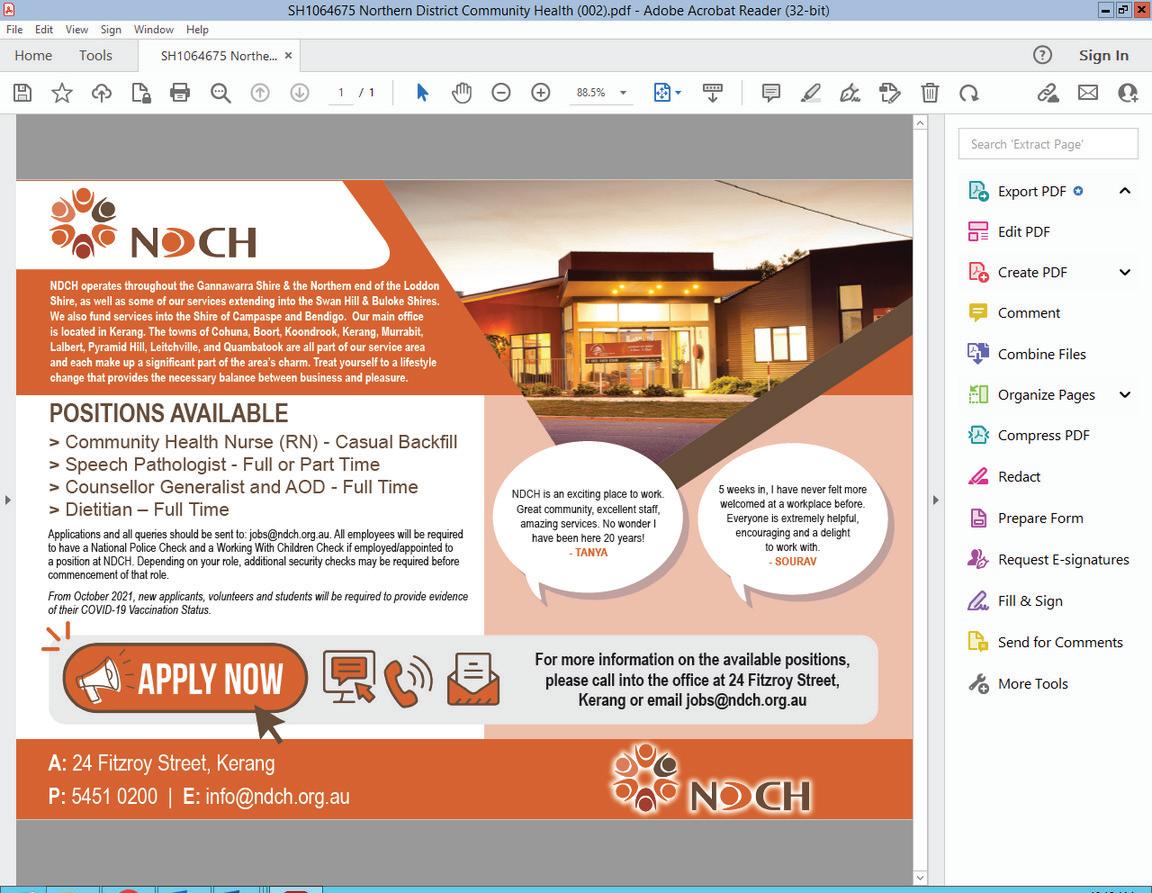Activate the Hand pan tool
The height and width of the screenshot is (893, 1152).
click(461, 93)
